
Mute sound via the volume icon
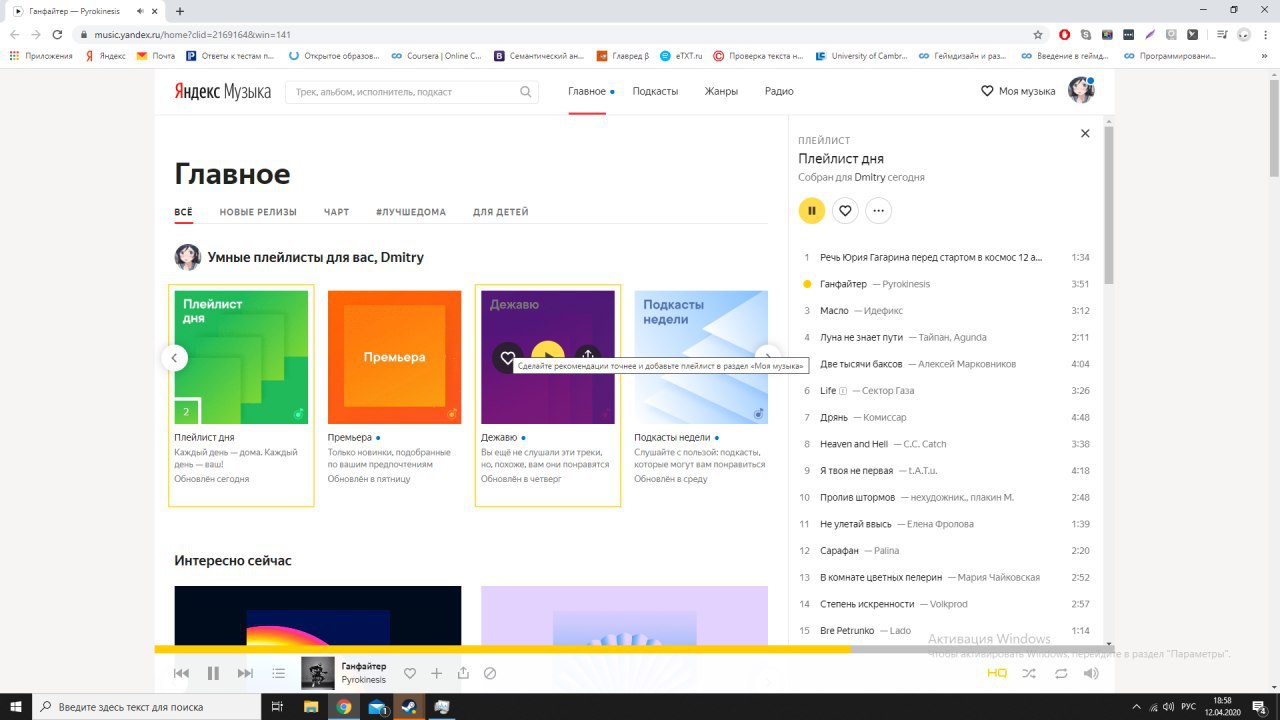[1091, 674]
